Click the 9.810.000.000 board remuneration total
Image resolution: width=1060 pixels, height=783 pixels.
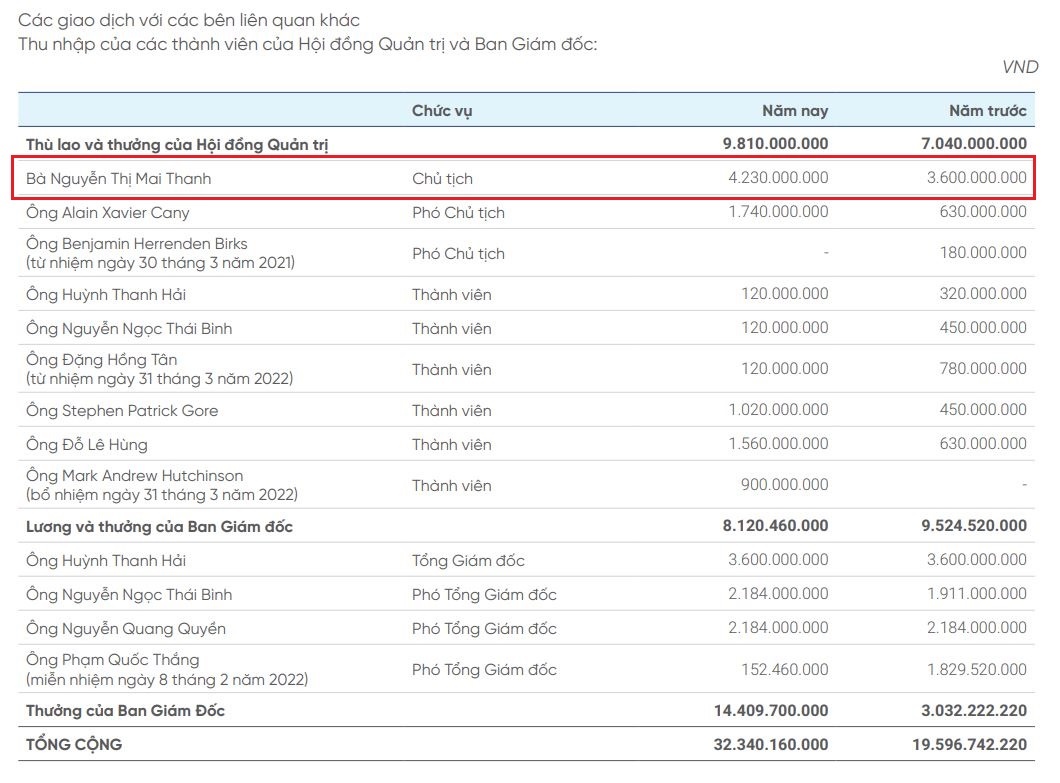click(775, 145)
